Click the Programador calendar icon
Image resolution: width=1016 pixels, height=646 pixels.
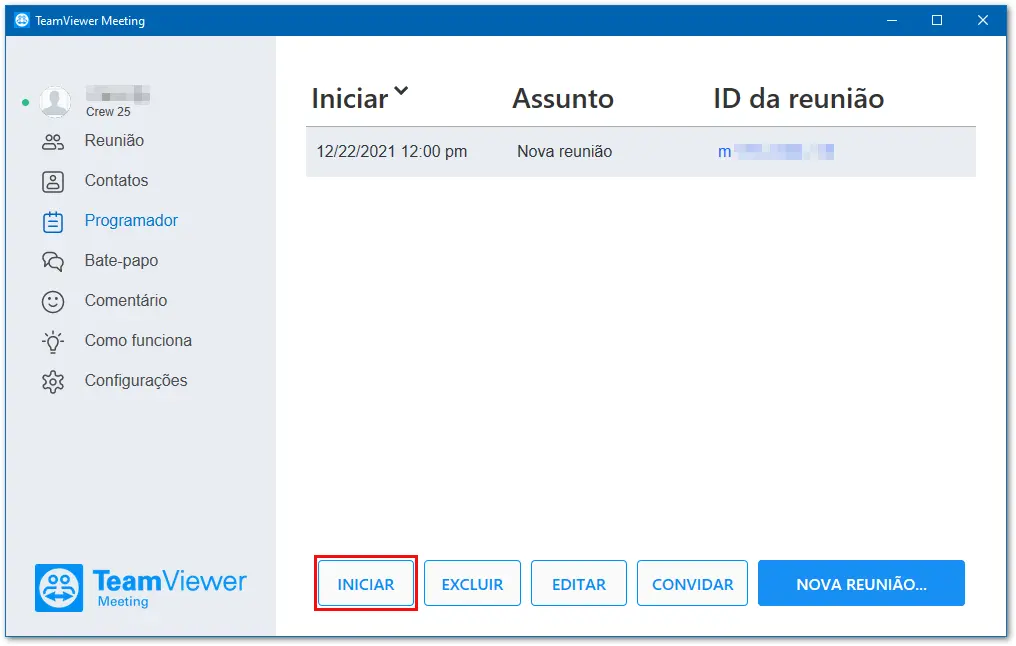52,222
